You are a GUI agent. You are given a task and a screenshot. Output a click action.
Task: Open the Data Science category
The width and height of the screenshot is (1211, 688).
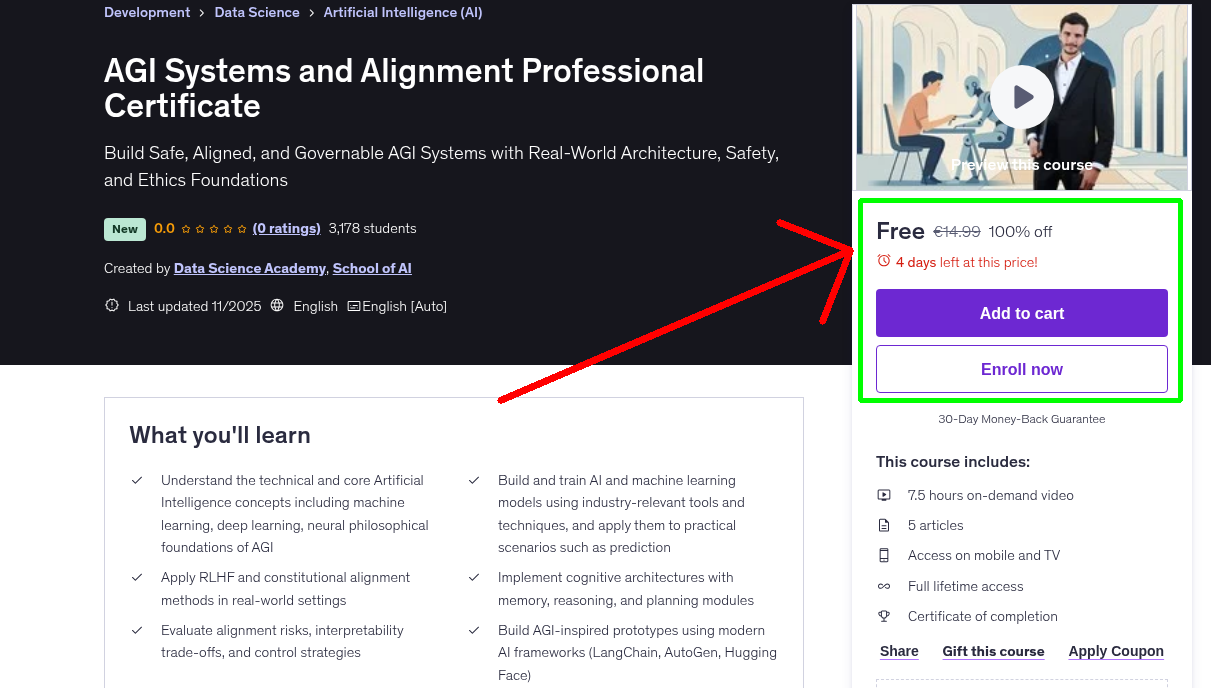tap(256, 12)
